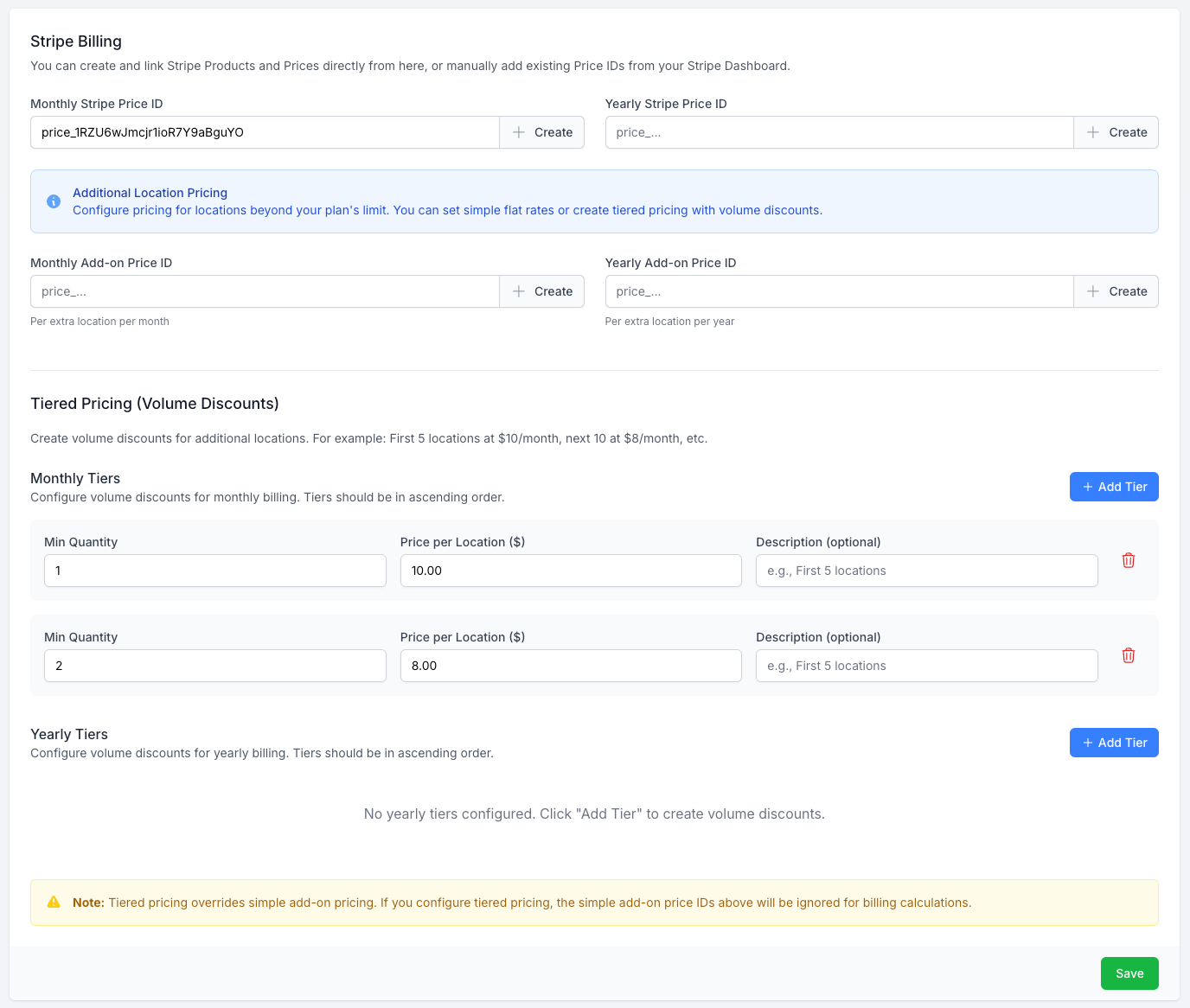Add a tier to Monthly Tiers
The image size is (1190, 1008).
[1113, 487]
